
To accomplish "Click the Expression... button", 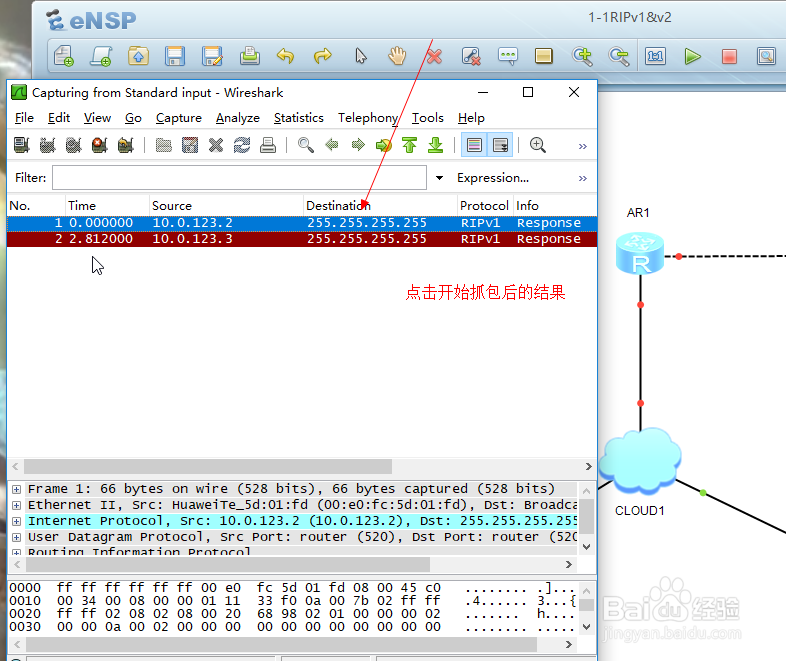I will 493,178.
